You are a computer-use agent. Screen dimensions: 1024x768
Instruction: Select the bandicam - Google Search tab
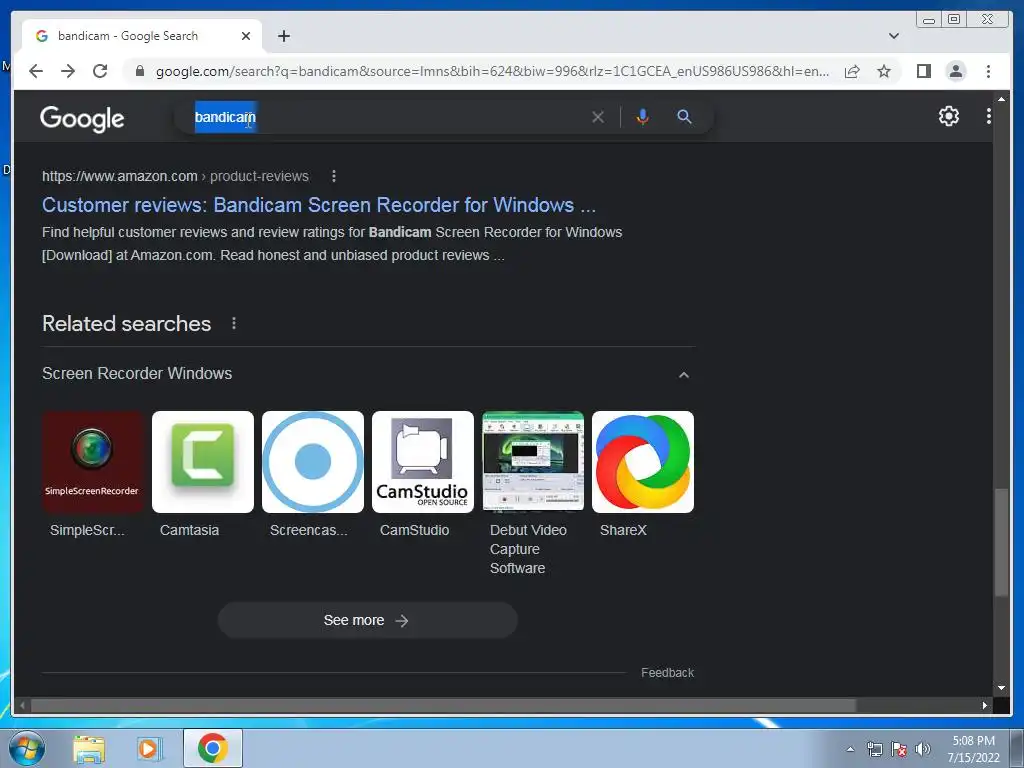click(141, 36)
